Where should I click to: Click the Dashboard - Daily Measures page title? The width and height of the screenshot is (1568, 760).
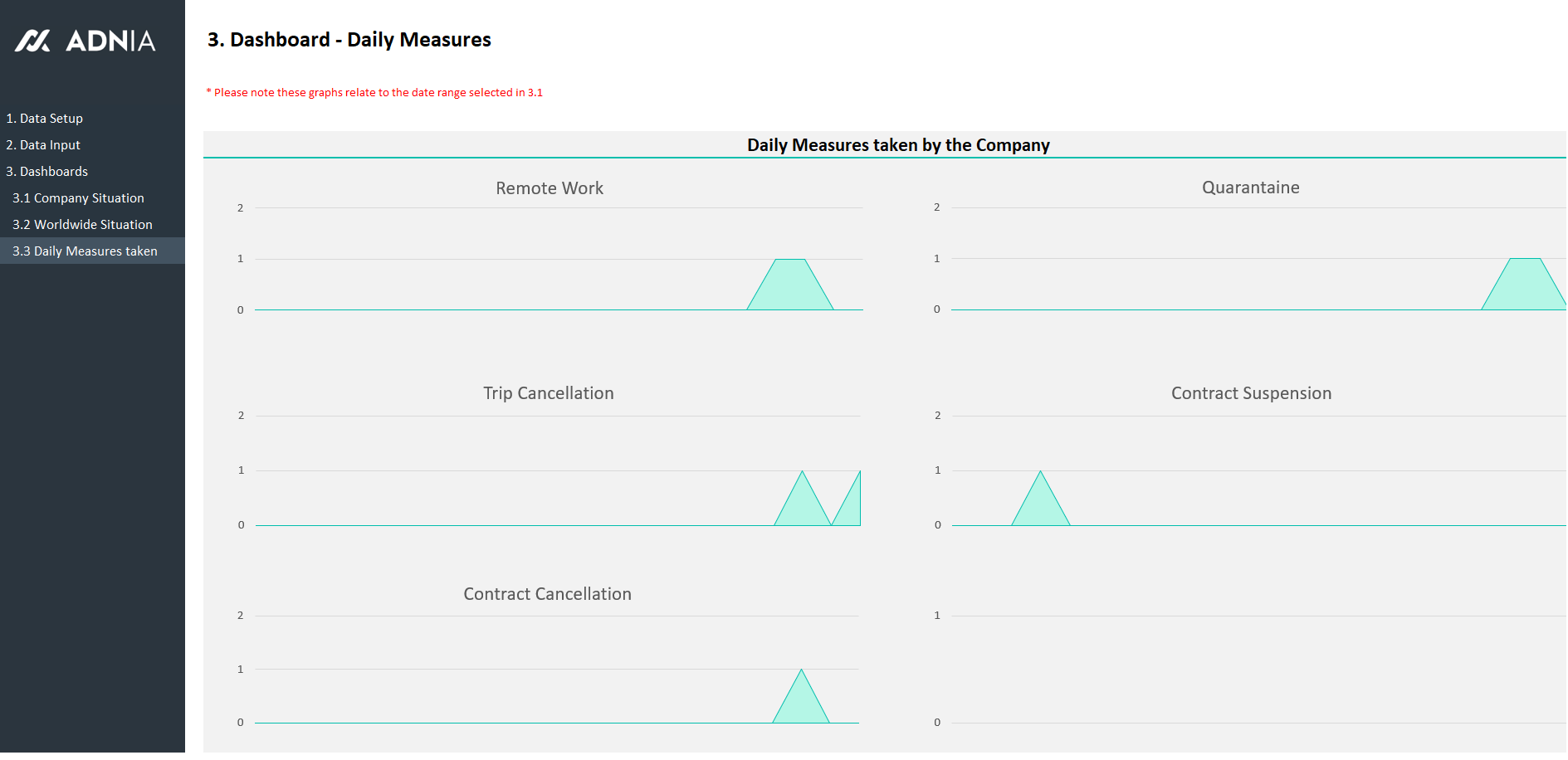(349, 40)
